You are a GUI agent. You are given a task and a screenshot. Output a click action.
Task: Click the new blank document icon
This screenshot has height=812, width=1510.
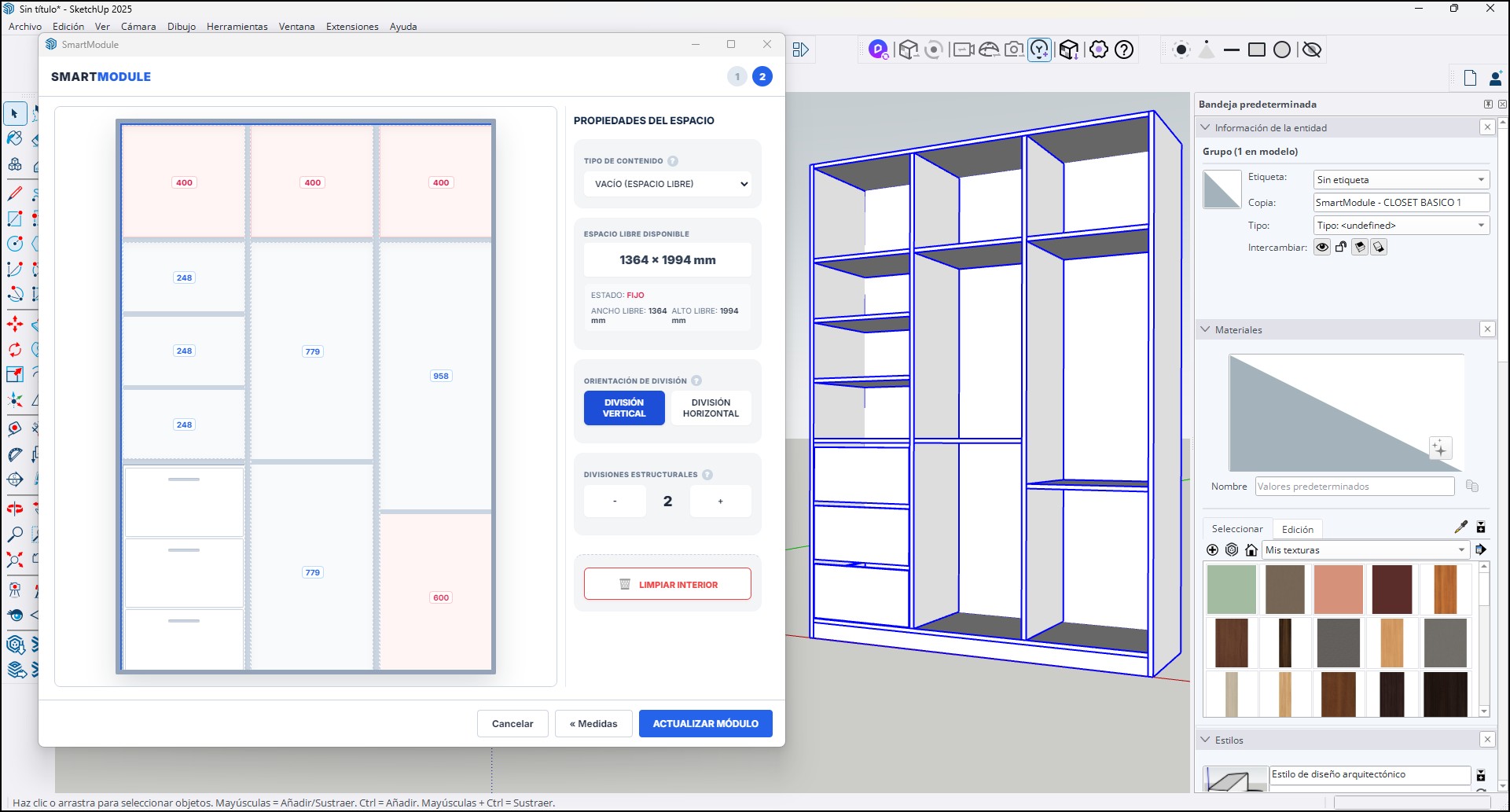(x=1470, y=77)
